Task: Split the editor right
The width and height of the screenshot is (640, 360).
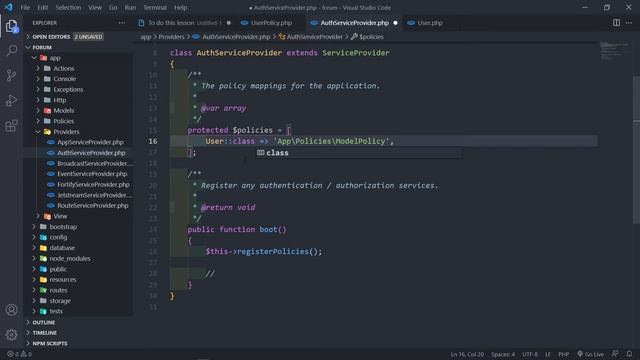Action: pyautogui.click(x=616, y=23)
